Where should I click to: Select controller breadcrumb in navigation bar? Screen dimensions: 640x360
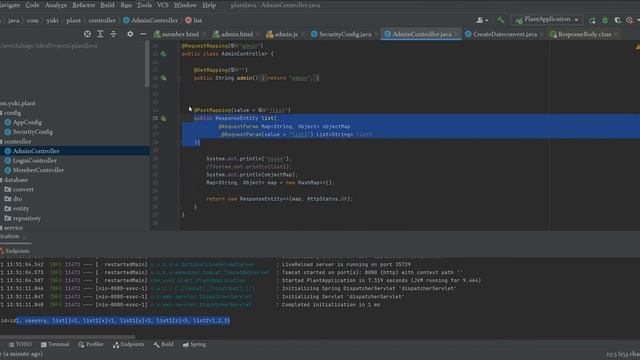(x=102, y=20)
